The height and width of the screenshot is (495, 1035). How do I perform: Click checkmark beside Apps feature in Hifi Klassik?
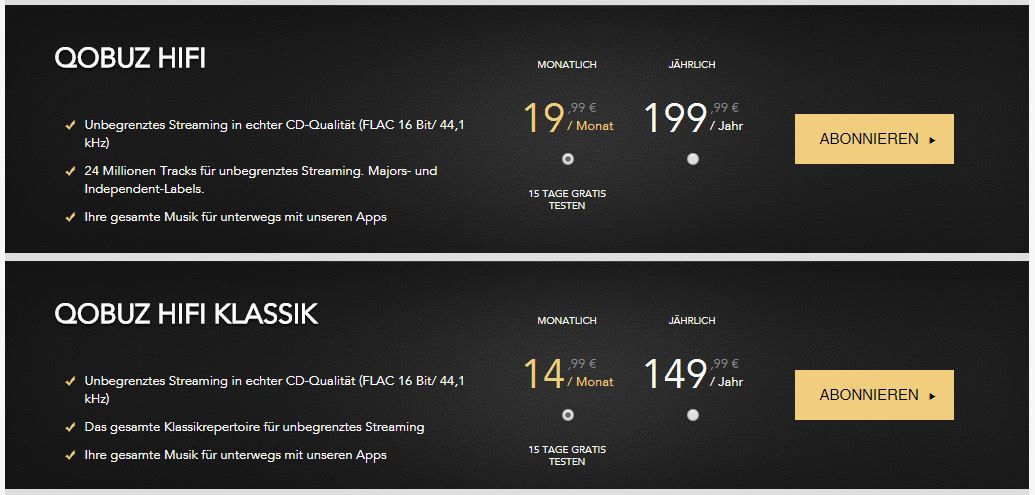(69, 455)
